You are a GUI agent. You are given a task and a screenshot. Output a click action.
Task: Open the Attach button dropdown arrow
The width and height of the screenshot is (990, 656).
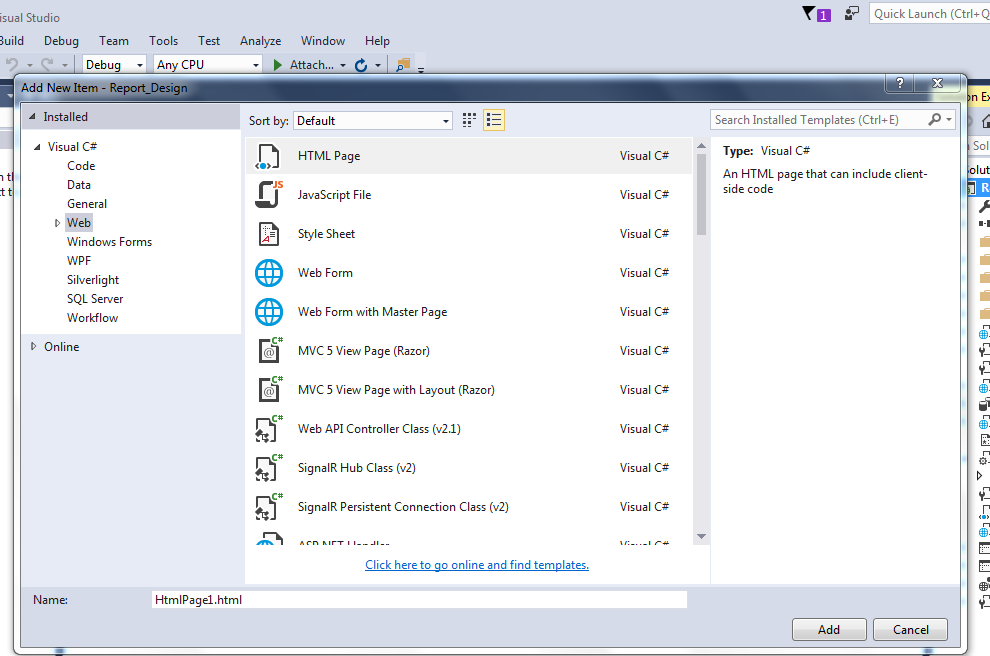click(x=343, y=65)
